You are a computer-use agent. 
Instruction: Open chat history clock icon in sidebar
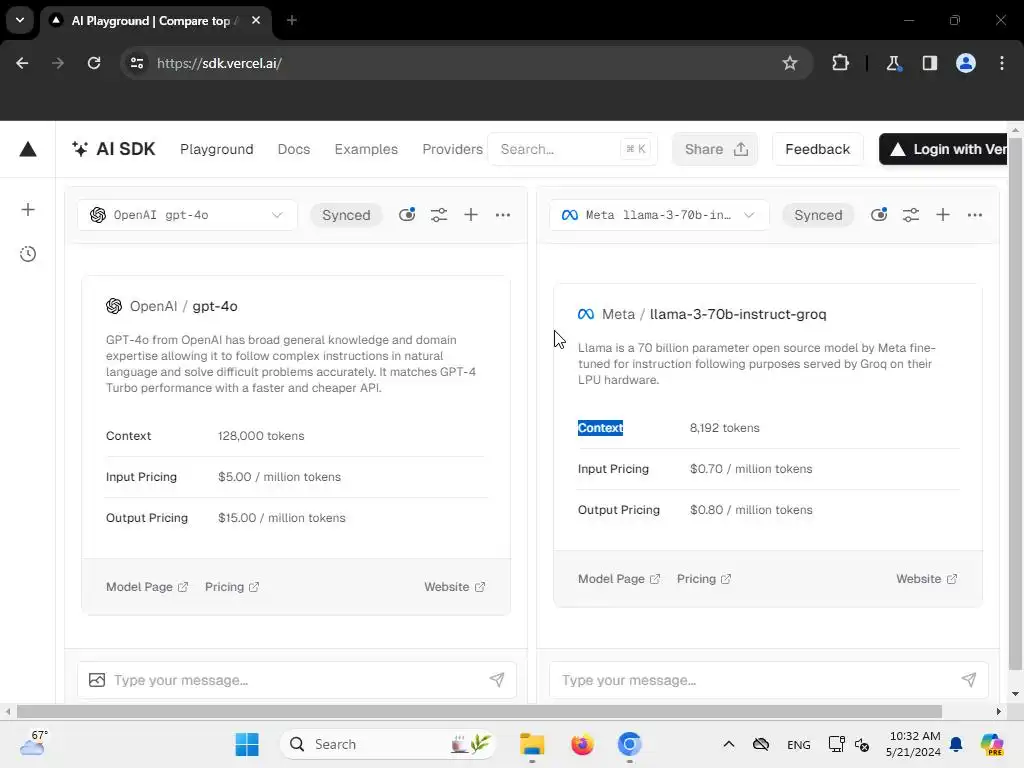(28, 254)
